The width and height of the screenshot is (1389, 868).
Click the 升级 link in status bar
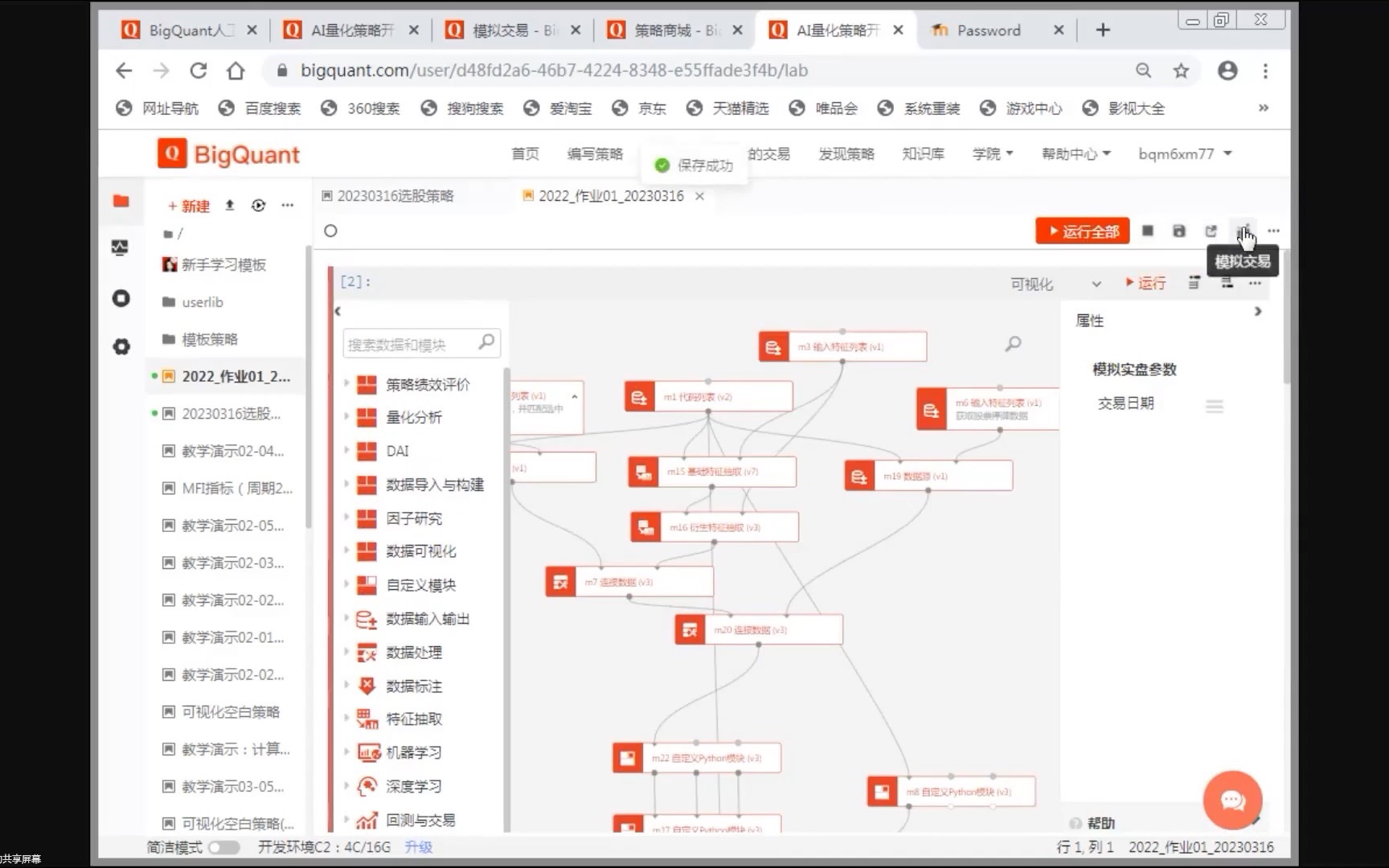tap(418, 847)
